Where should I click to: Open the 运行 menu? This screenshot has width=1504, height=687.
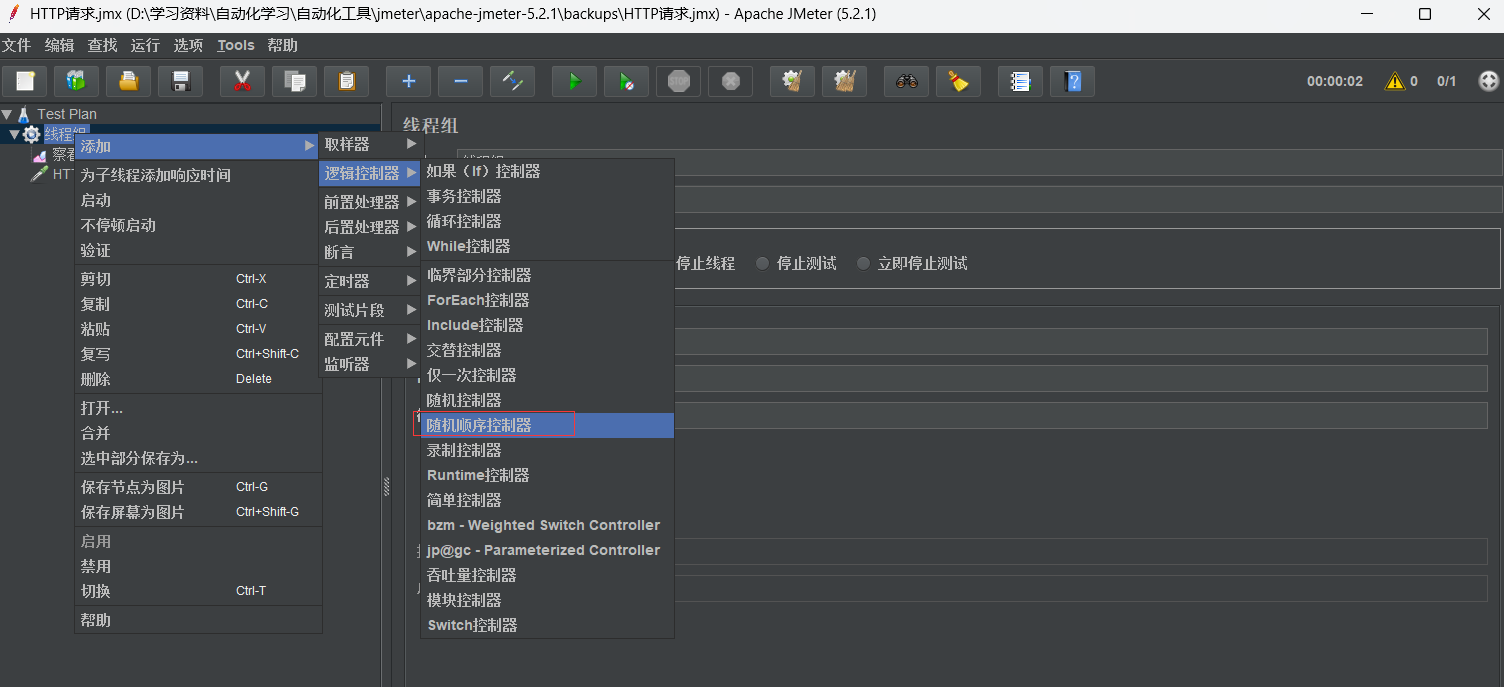[x=145, y=45]
